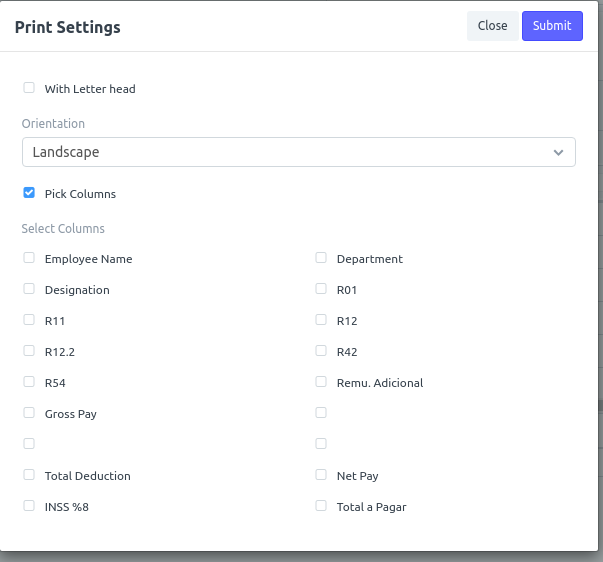Enable the With Letter head checkbox
The image size is (603, 562).
click(29, 88)
